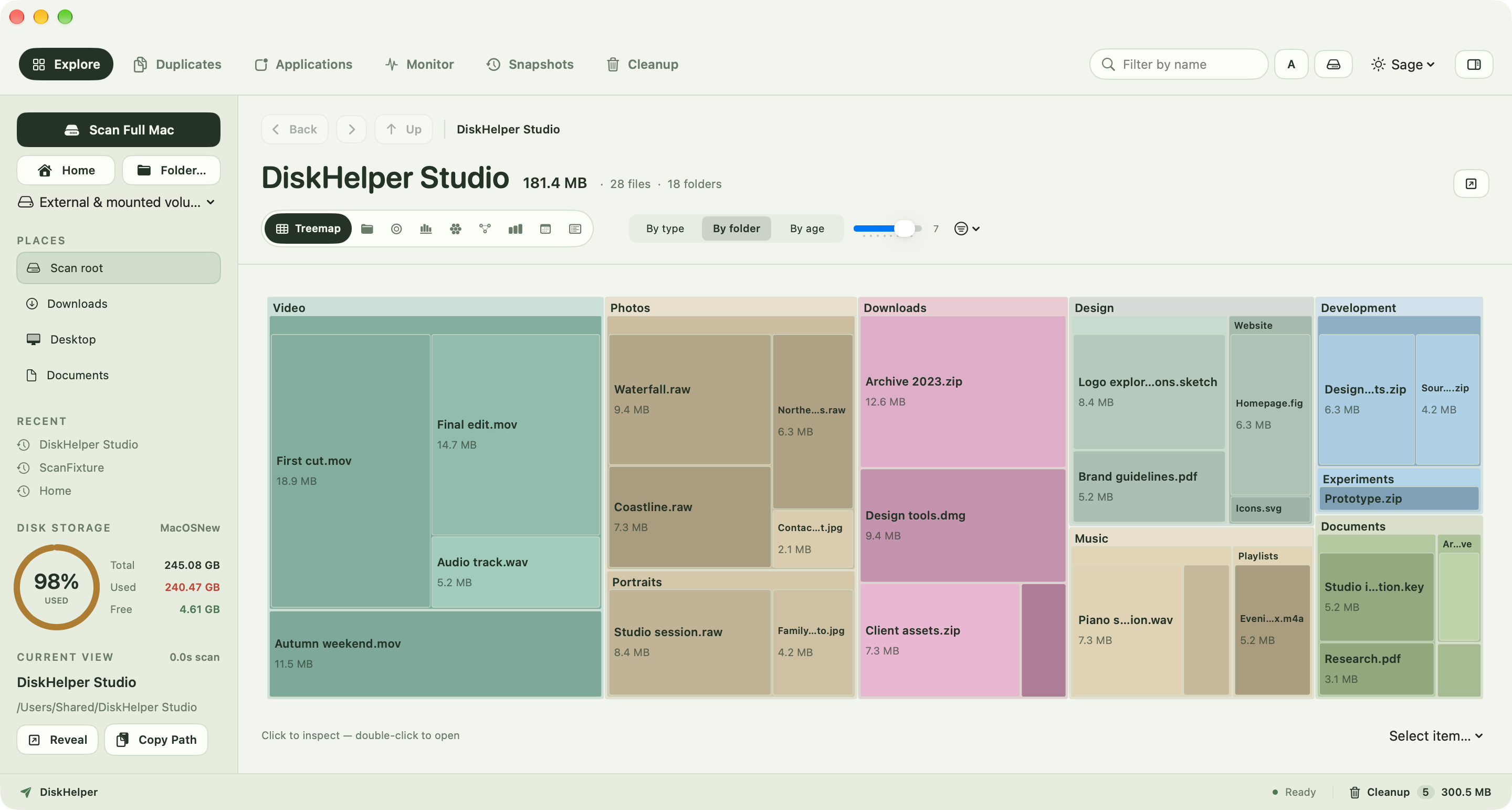Switch to the bubble cluster view icon

click(x=456, y=229)
